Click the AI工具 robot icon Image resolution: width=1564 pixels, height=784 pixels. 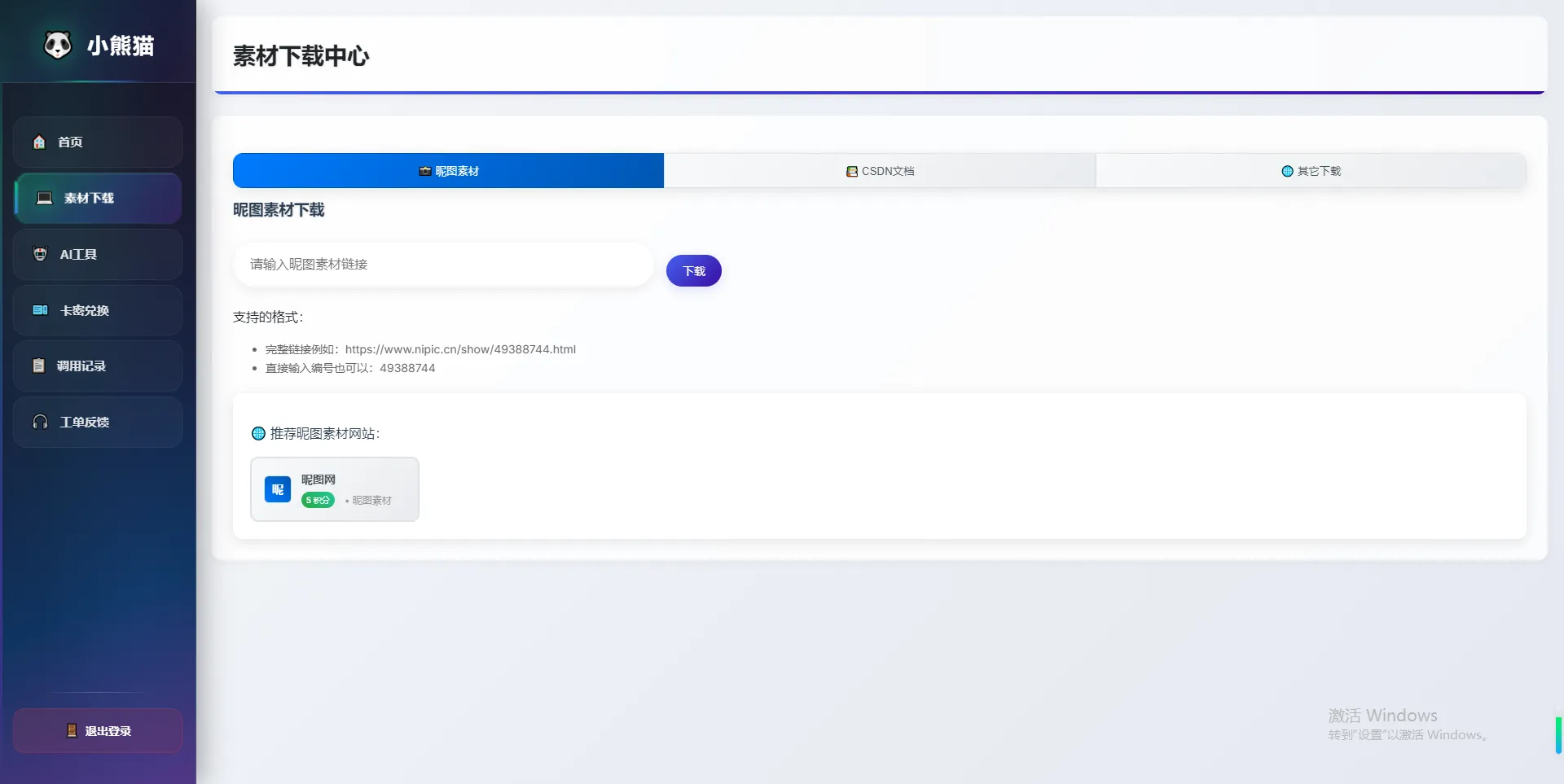pyautogui.click(x=40, y=254)
